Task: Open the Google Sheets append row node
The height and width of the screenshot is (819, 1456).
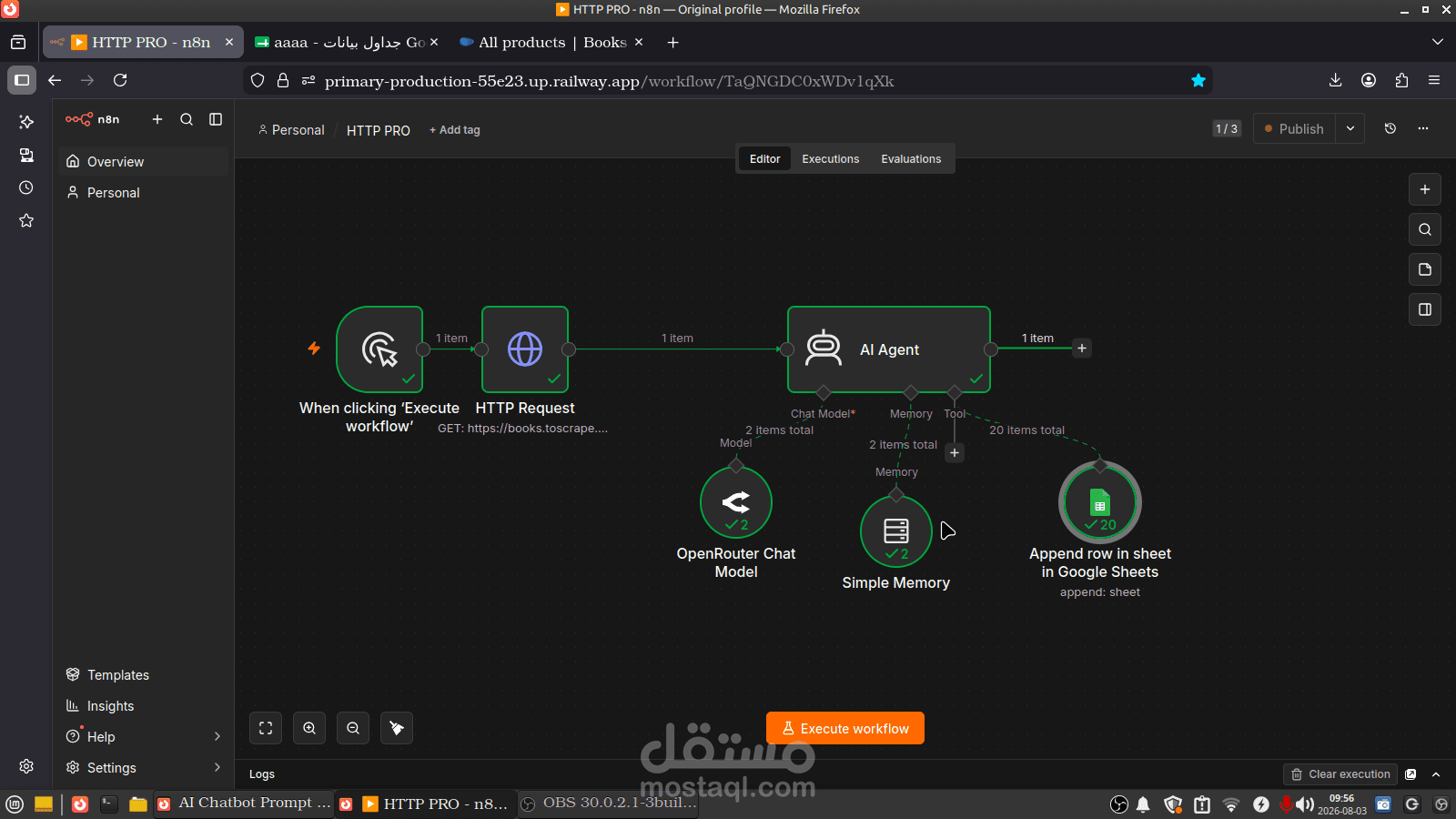Action: [1100, 502]
